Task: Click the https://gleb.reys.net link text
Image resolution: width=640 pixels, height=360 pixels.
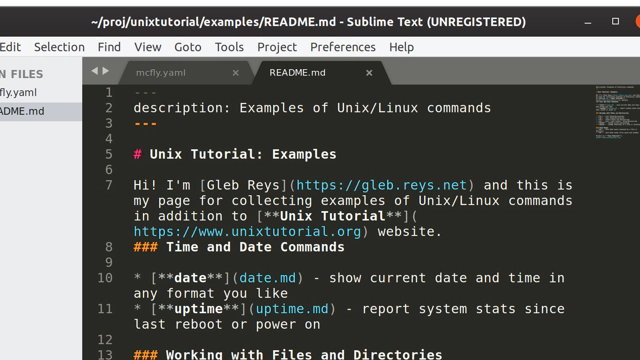Action: click(x=381, y=185)
